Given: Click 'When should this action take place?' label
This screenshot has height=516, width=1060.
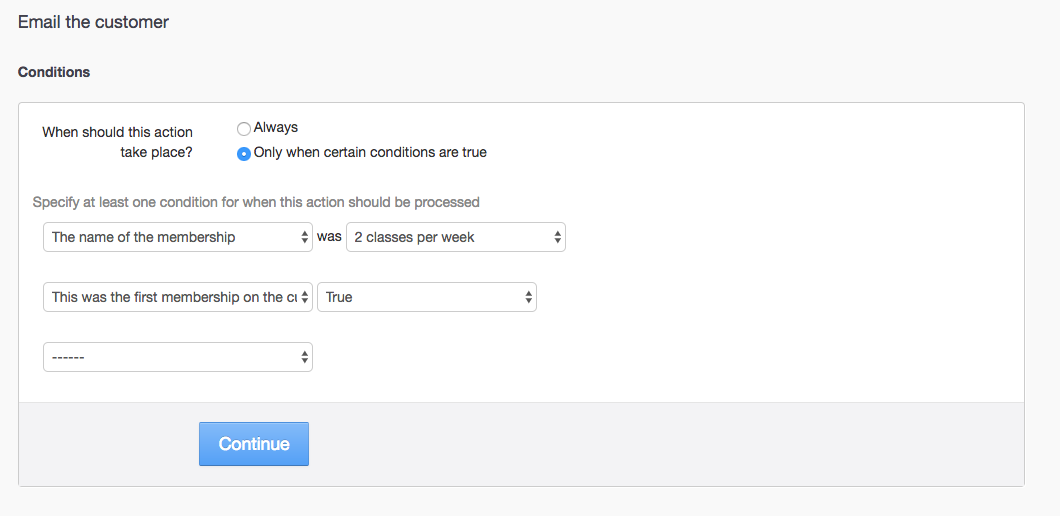Looking at the screenshot, I should click(x=118, y=142).
